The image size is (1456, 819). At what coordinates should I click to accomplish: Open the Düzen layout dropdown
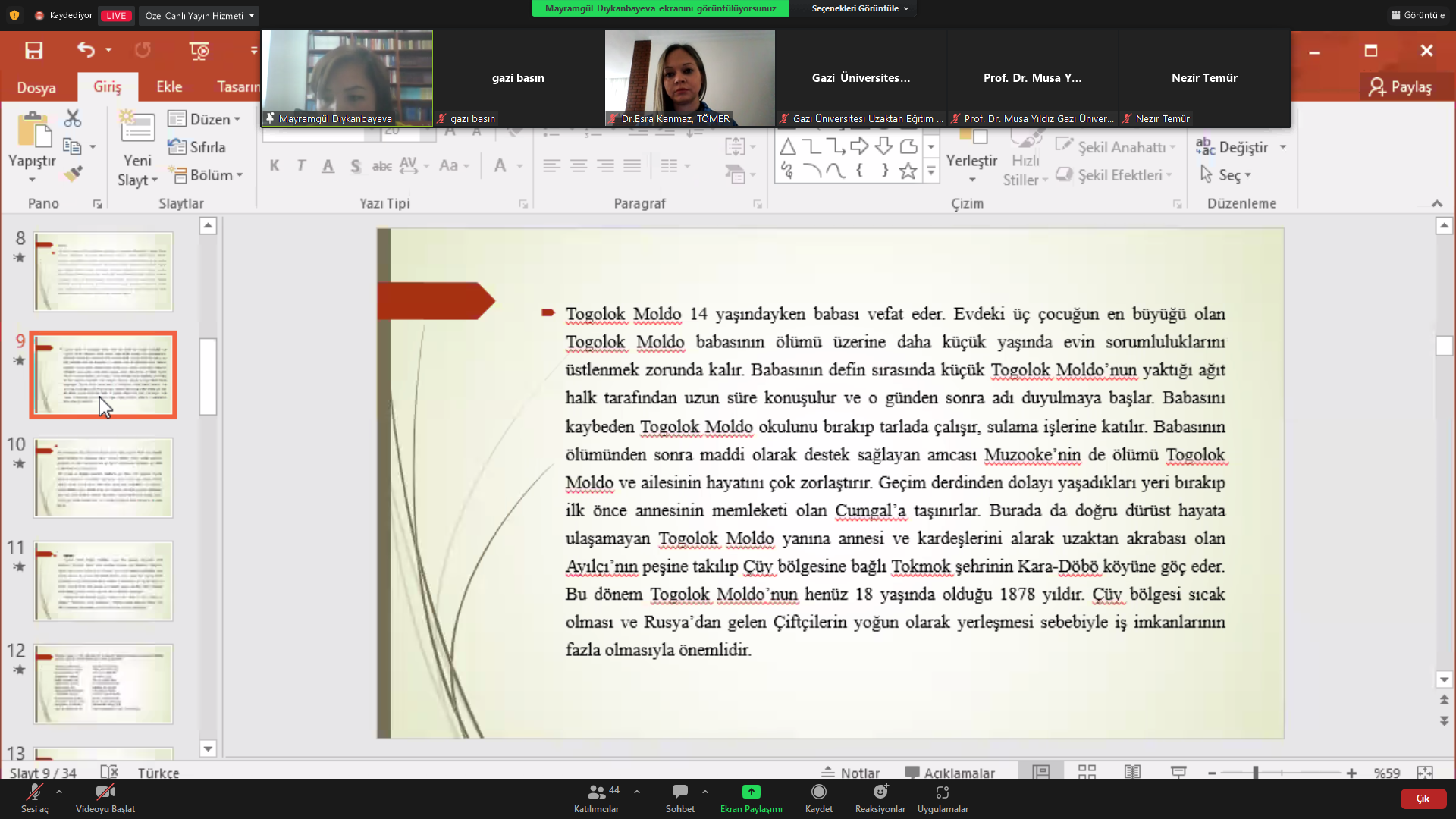pos(204,119)
